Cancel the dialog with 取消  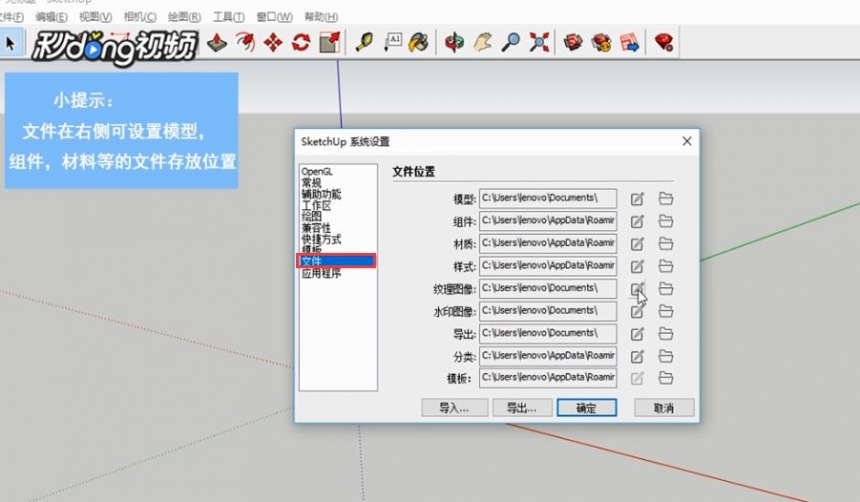[664, 408]
